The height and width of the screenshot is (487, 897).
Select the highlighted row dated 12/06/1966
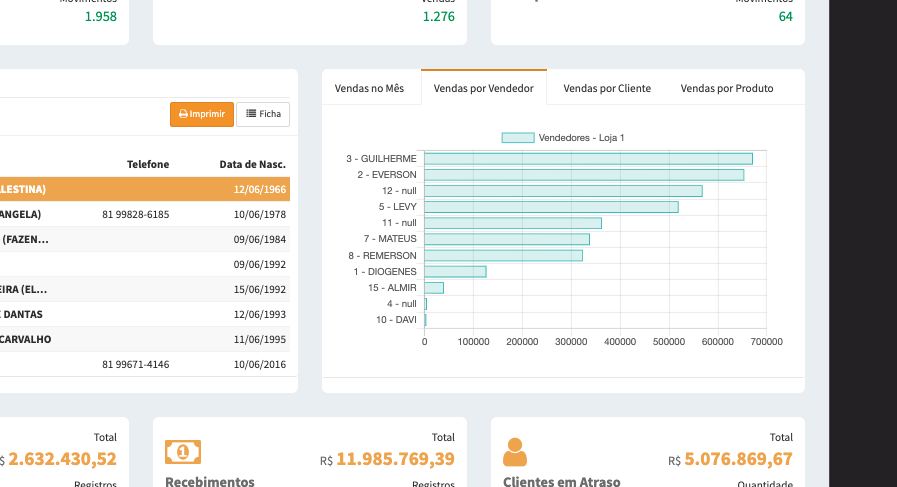145,189
